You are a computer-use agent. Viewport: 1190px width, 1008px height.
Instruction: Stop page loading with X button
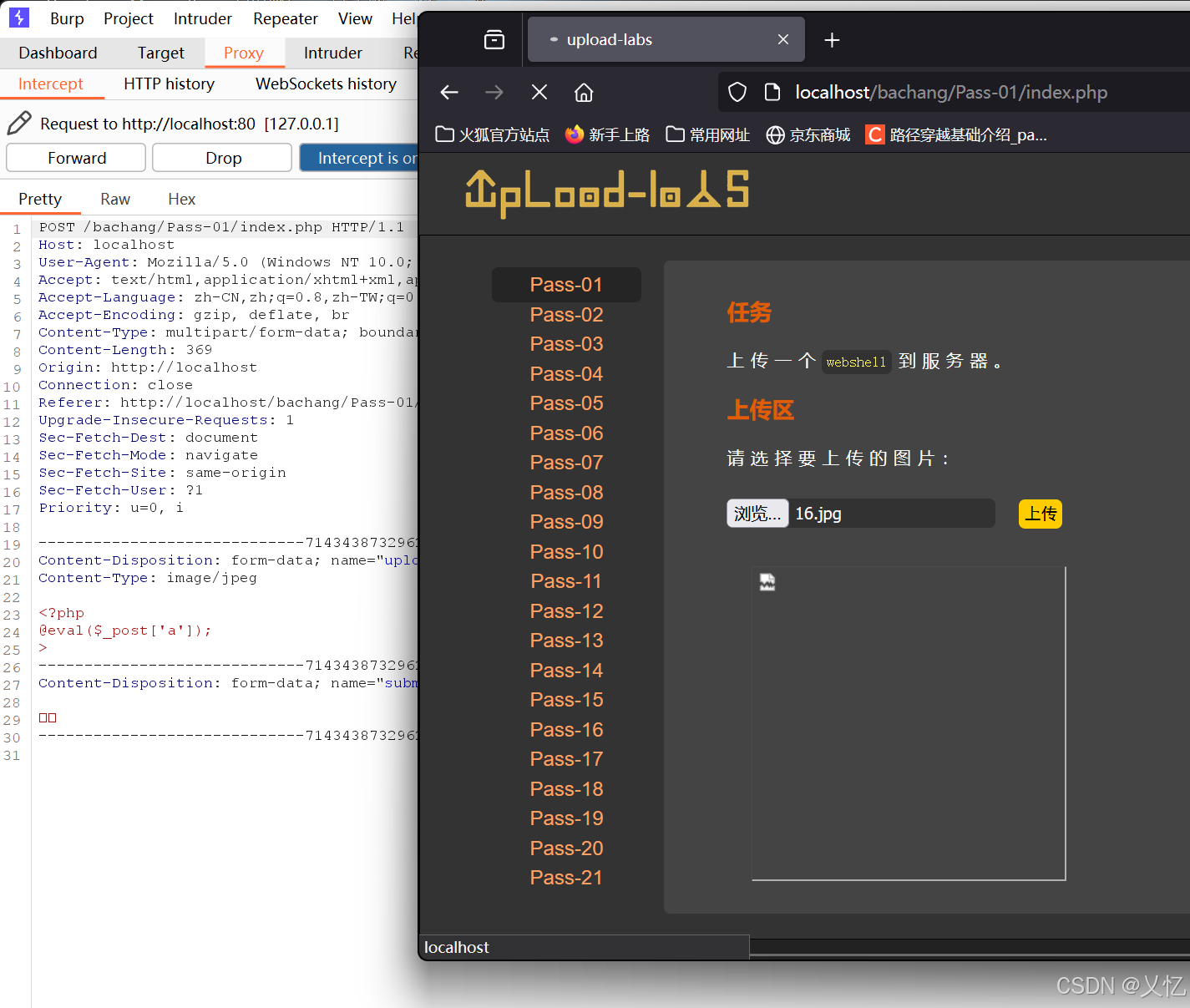coord(539,92)
